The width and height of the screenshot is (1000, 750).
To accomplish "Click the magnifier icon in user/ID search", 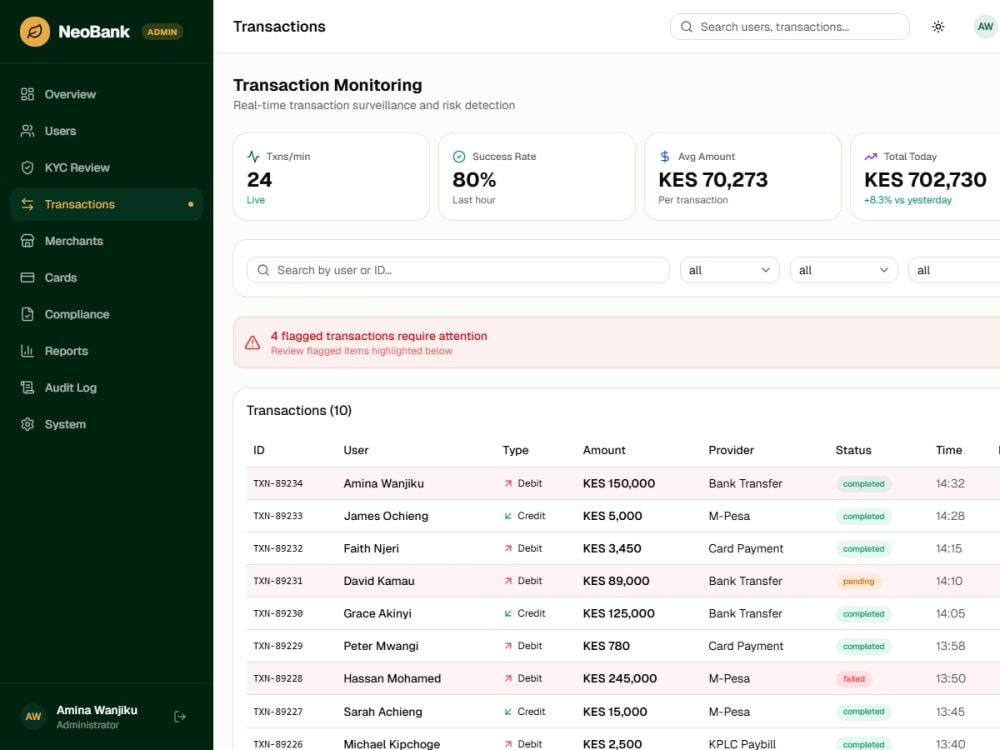I will (x=263, y=270).
